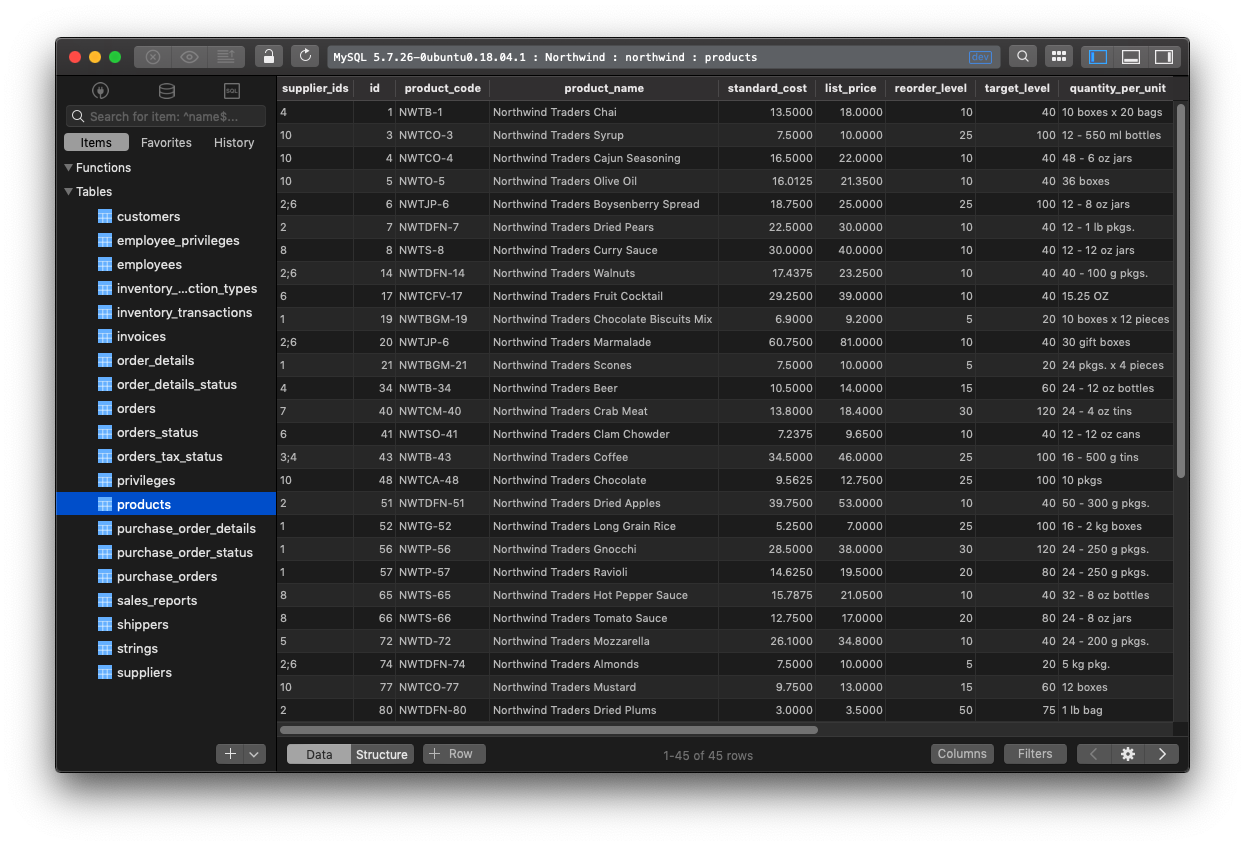Image resolution: width=1245 pixels, height=846 pixels.
Task: Toggle the left sidebar panel button
Action: click(x=1098, y=57)
